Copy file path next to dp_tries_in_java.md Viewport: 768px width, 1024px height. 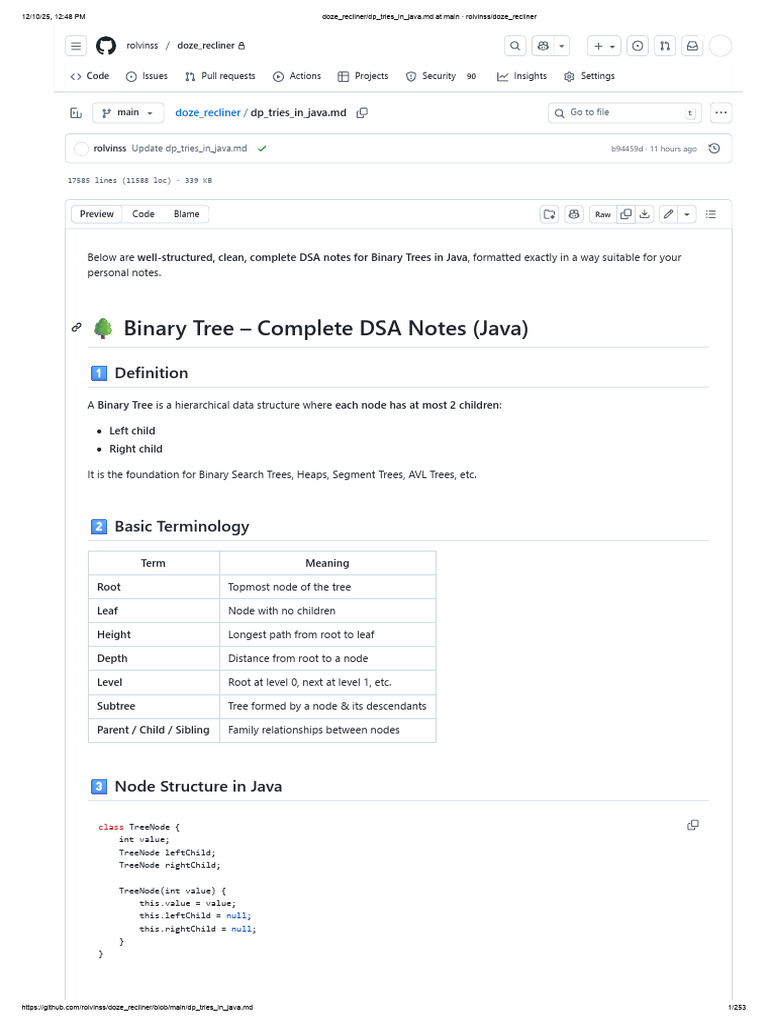(x=362, y=113)
